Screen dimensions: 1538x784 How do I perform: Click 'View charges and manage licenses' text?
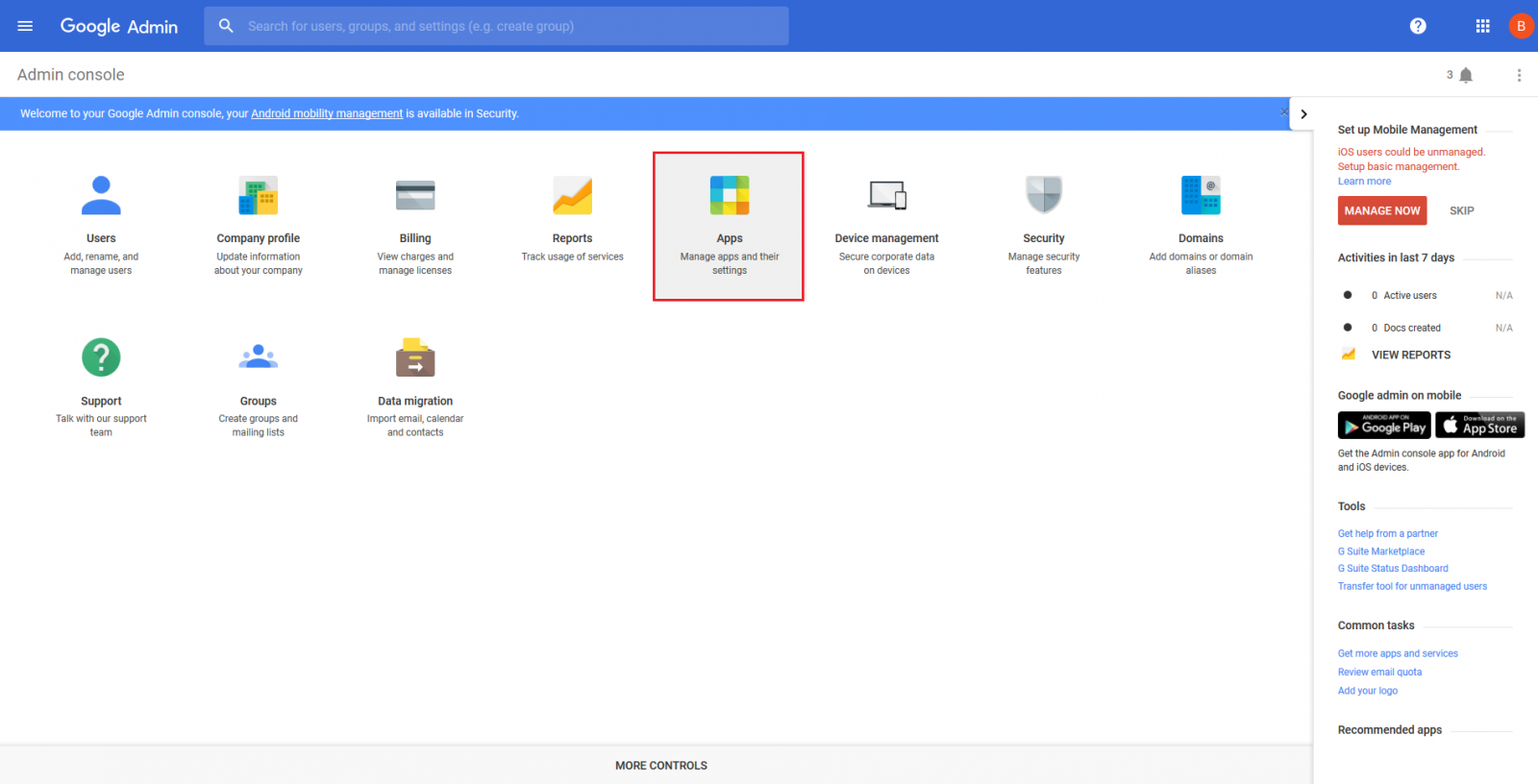[415, 263]
